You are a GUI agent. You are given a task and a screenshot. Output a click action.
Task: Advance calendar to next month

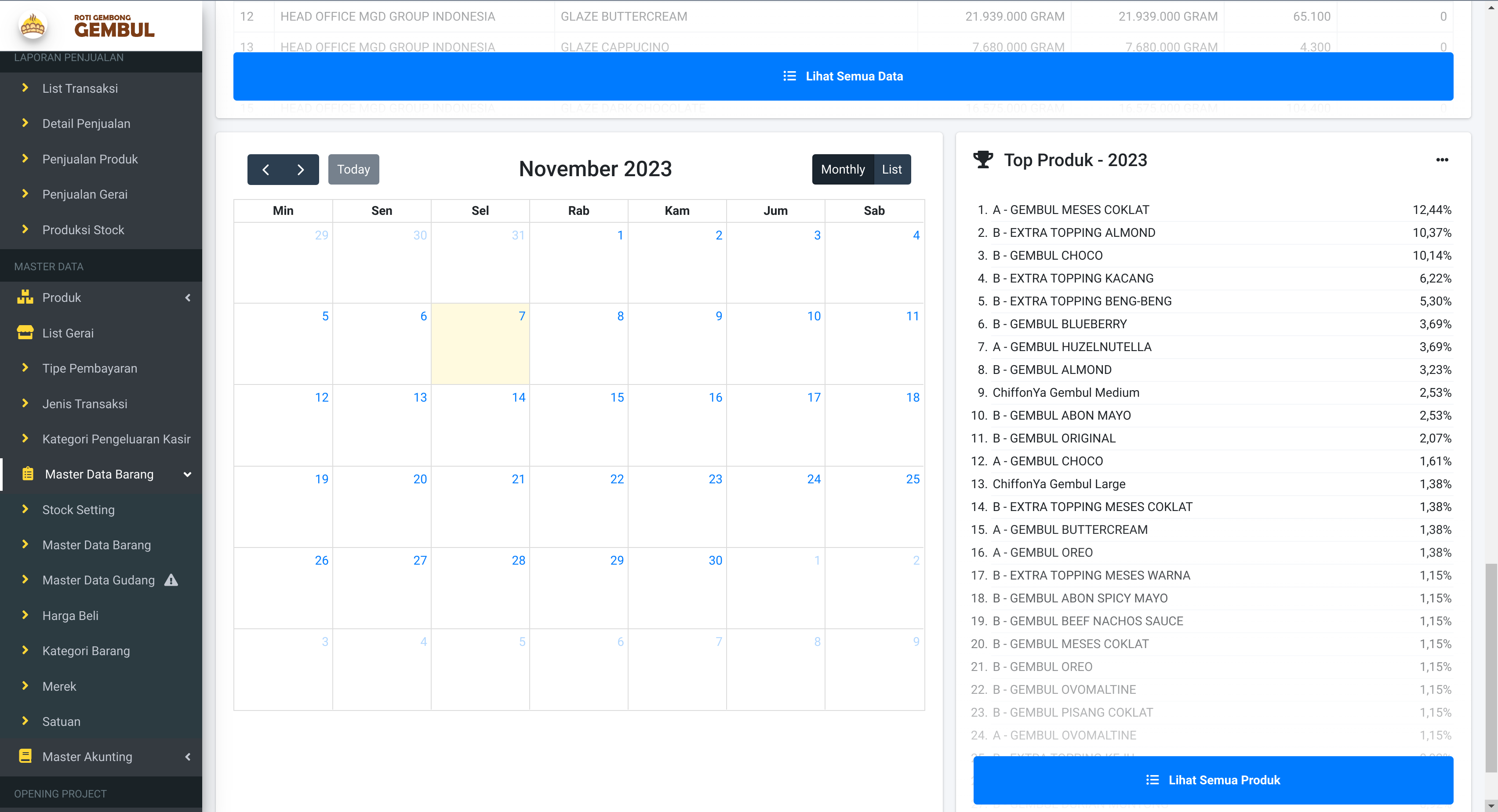[301, 169]
